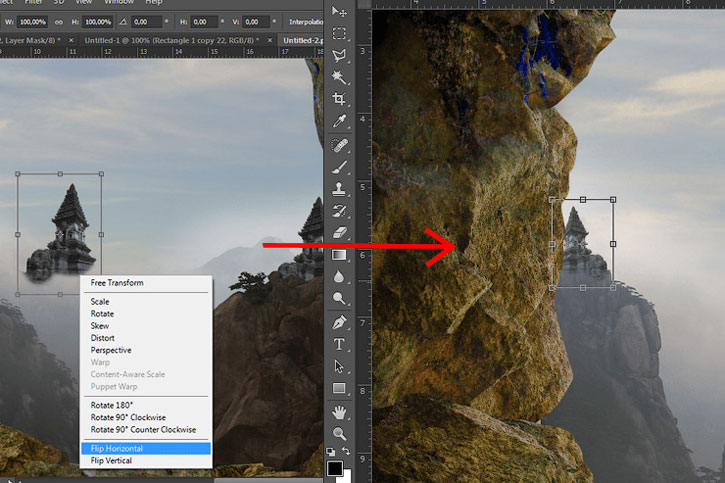
Task: Close the Layer Mask/8 document tab
Action: [x=71, y=40]
